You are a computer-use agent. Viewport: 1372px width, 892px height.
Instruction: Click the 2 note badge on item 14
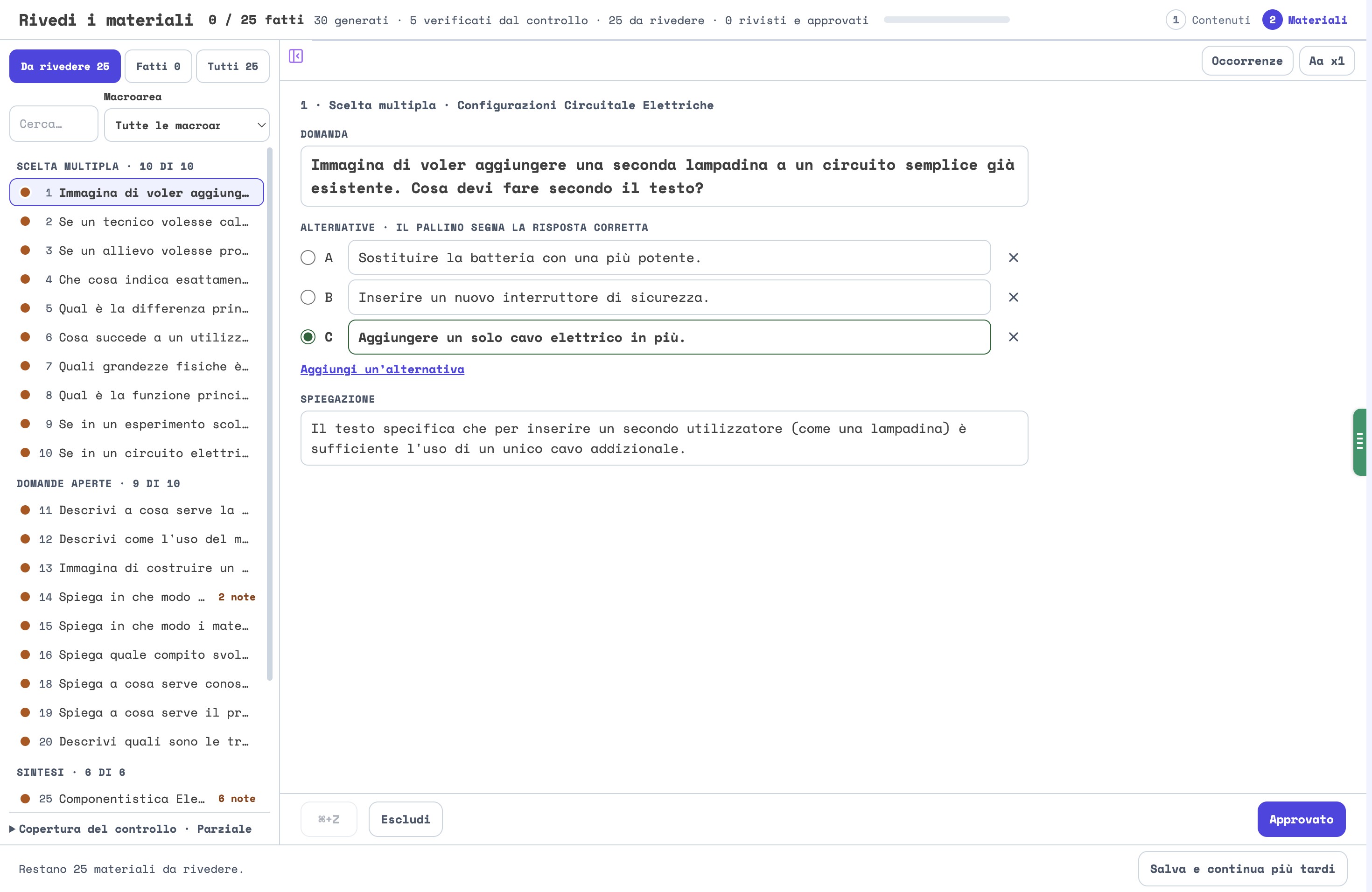pos(236,597)
